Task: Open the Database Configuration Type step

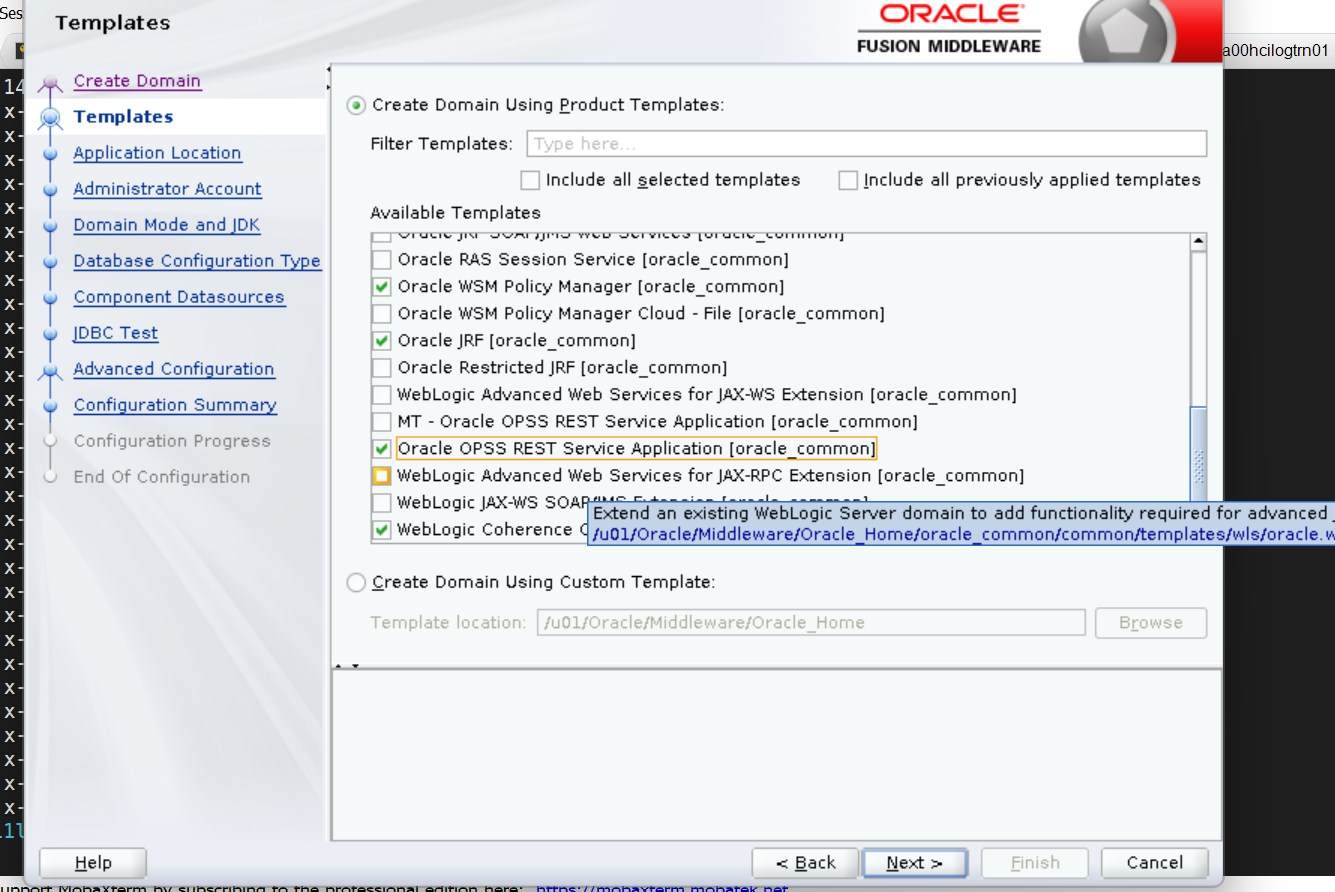Action: pyautogui.click(x=197, y=261)
